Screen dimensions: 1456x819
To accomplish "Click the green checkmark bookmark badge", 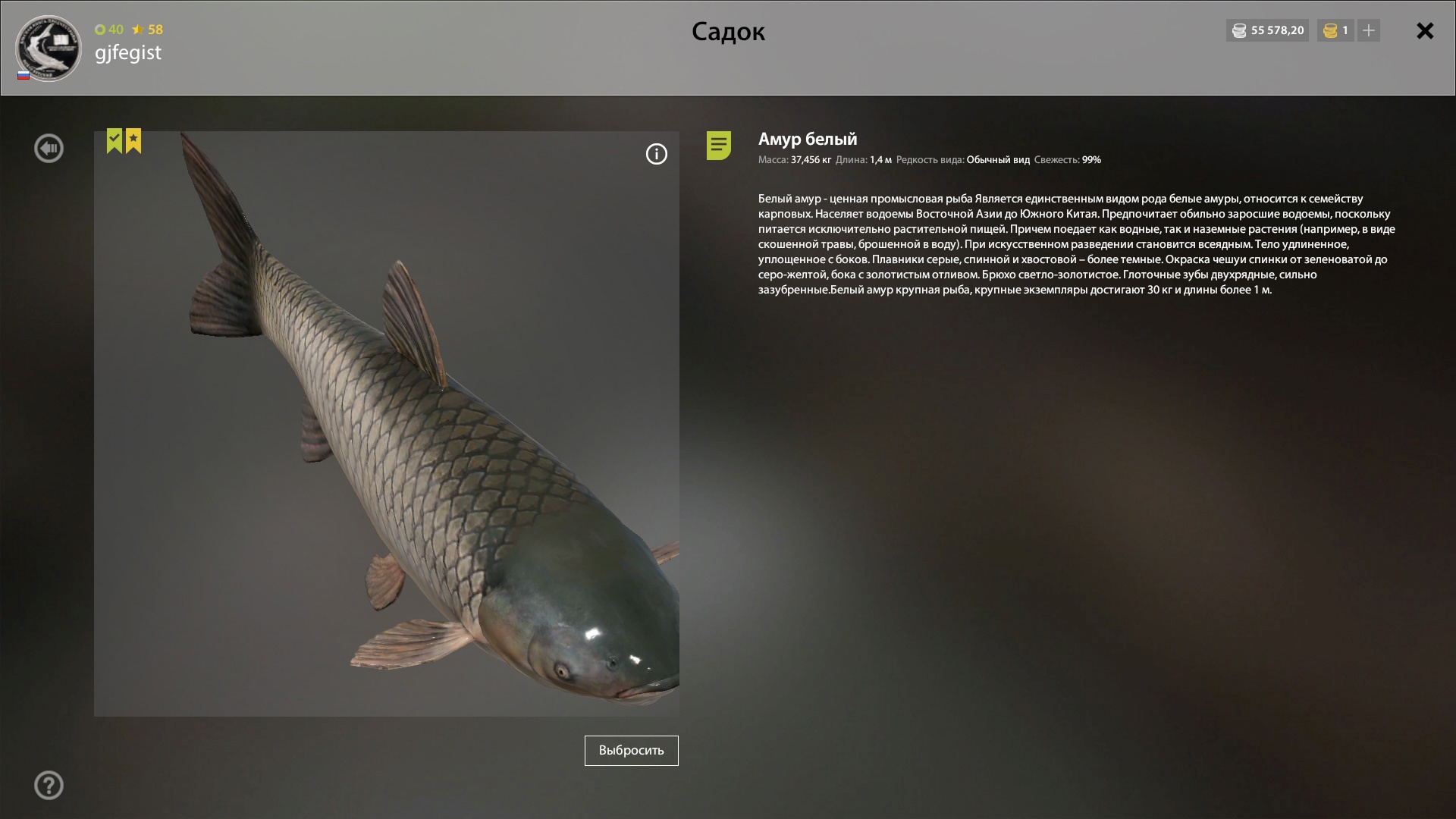I will coord(115,141).
